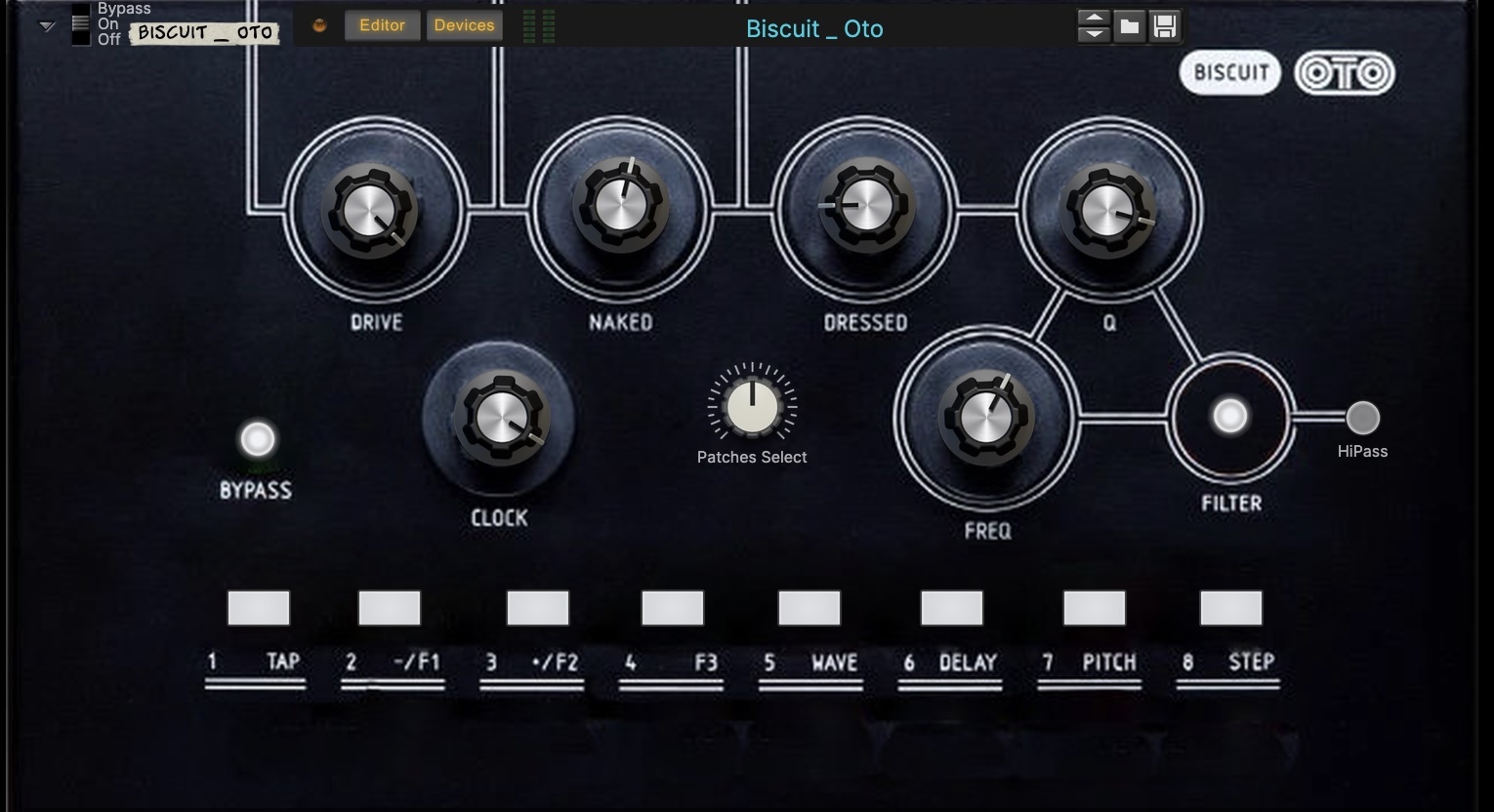1494x812 pixels.
Task: Click the 1 TAP label text
Action: point(254,662)
